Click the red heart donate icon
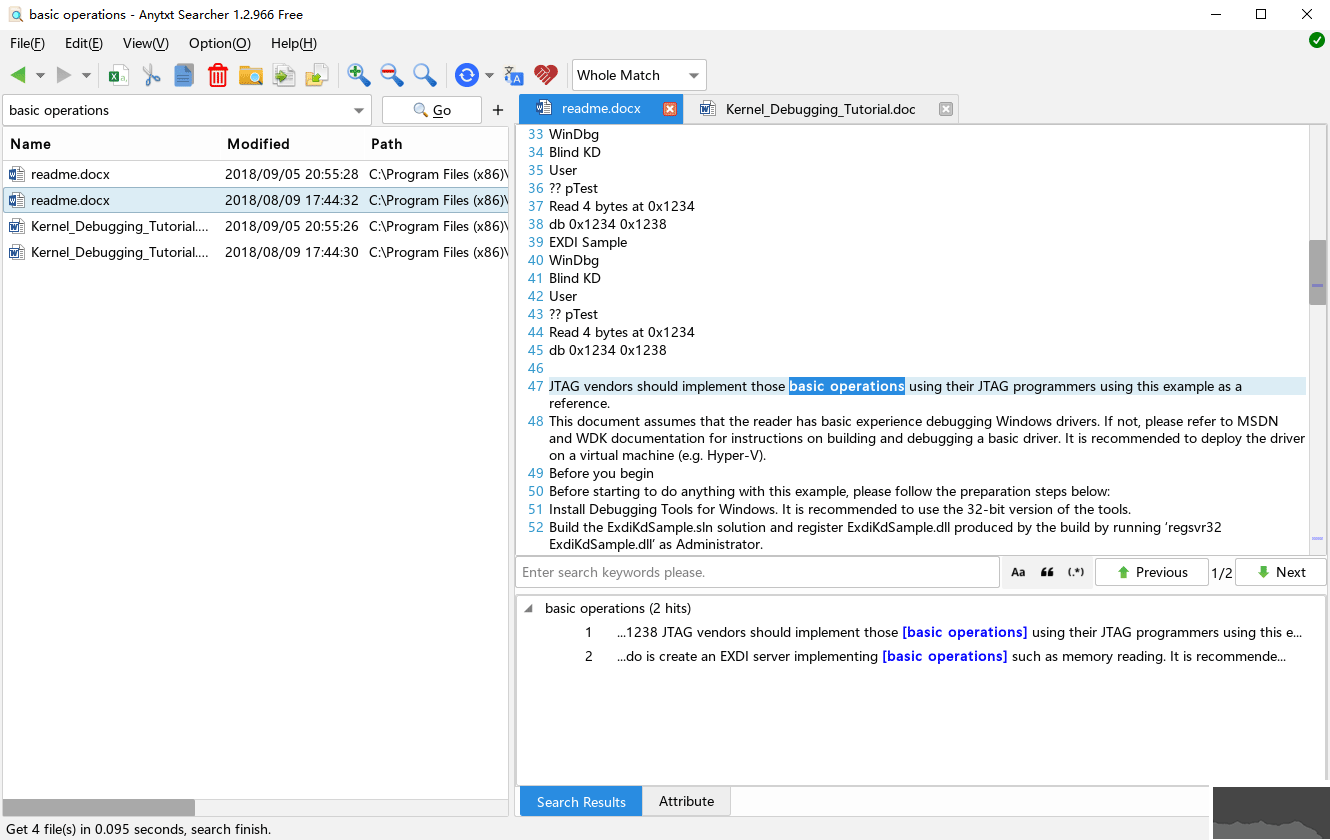 [x=545, y=75]
